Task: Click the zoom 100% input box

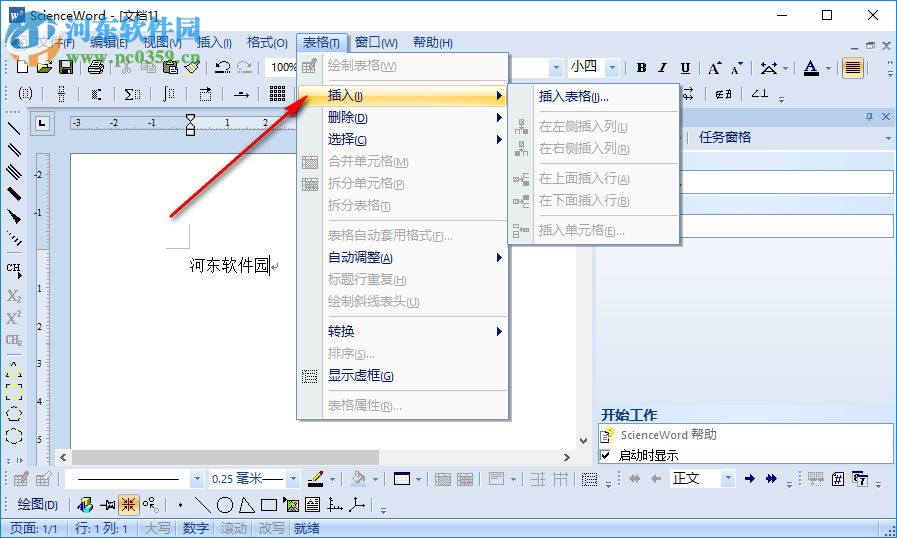Action: (283, 68)
